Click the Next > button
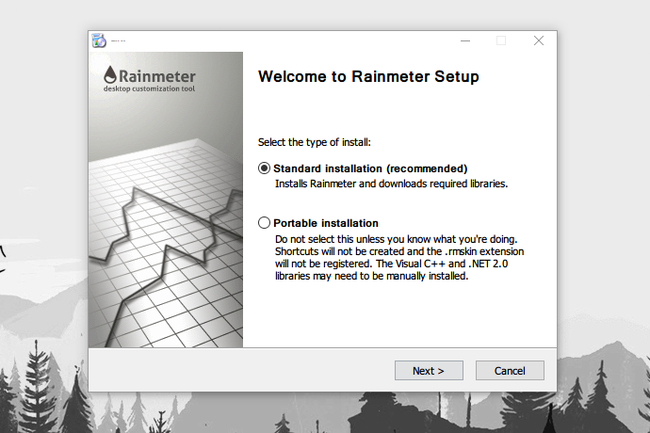The height and width of the screenshot is (433, 650). (429, 370)
